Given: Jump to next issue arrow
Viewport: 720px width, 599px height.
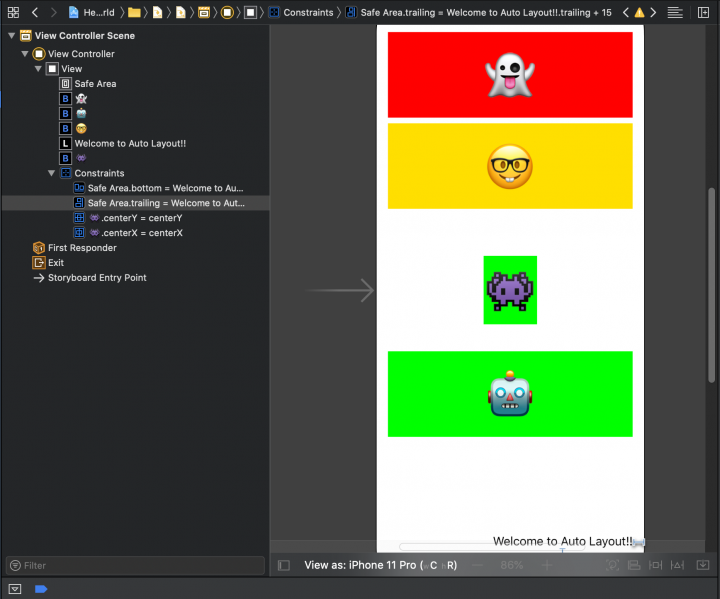Looking at the screenshot, I should [653, 12].
